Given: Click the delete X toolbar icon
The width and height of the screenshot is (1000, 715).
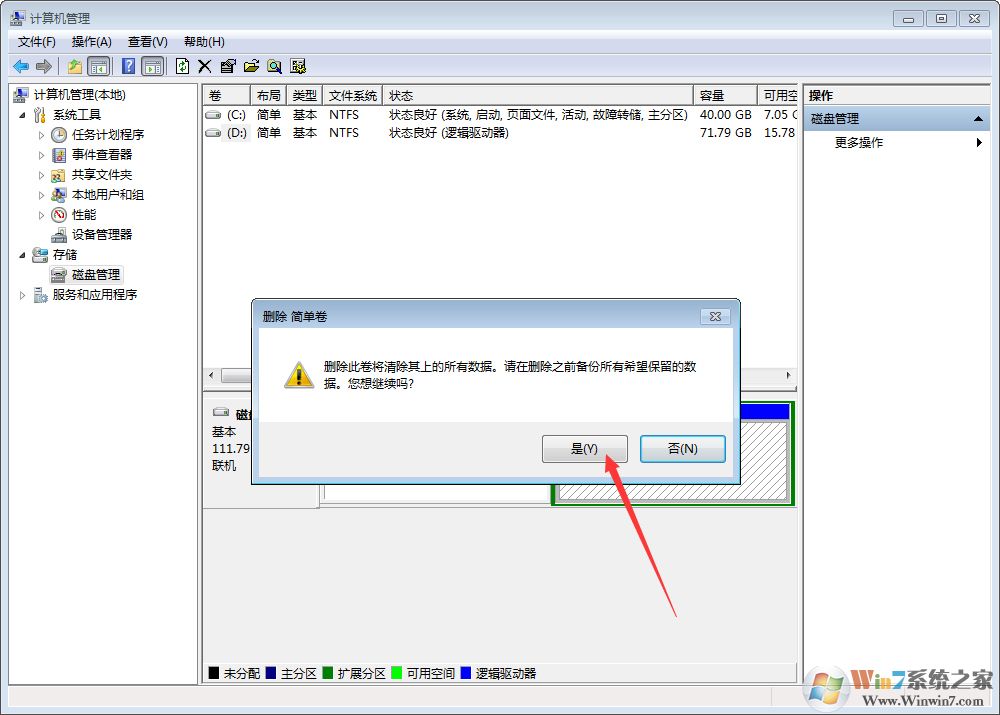Looking at the screenshot, I should point(203,66).
